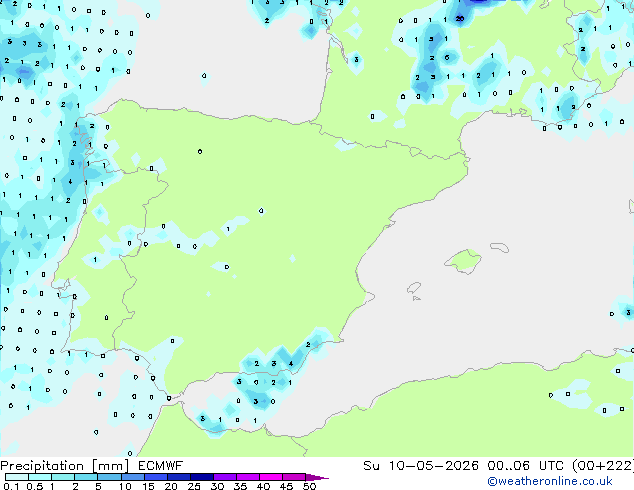
Task: Click the 20–25 mm legend color swatch
Action: coord(178,477)
